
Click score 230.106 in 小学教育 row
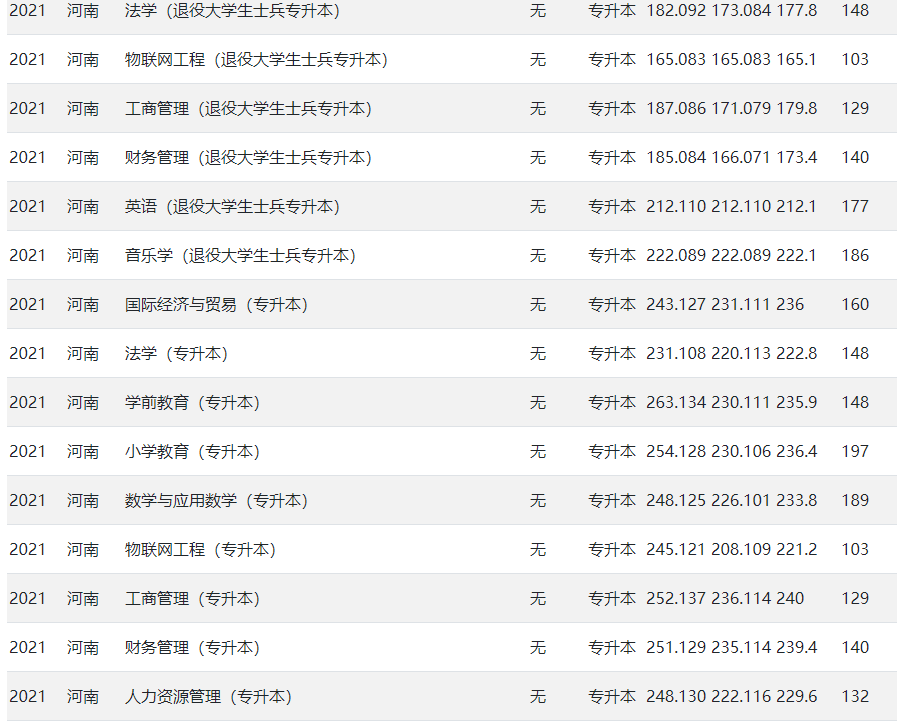[x=741, y=452]
